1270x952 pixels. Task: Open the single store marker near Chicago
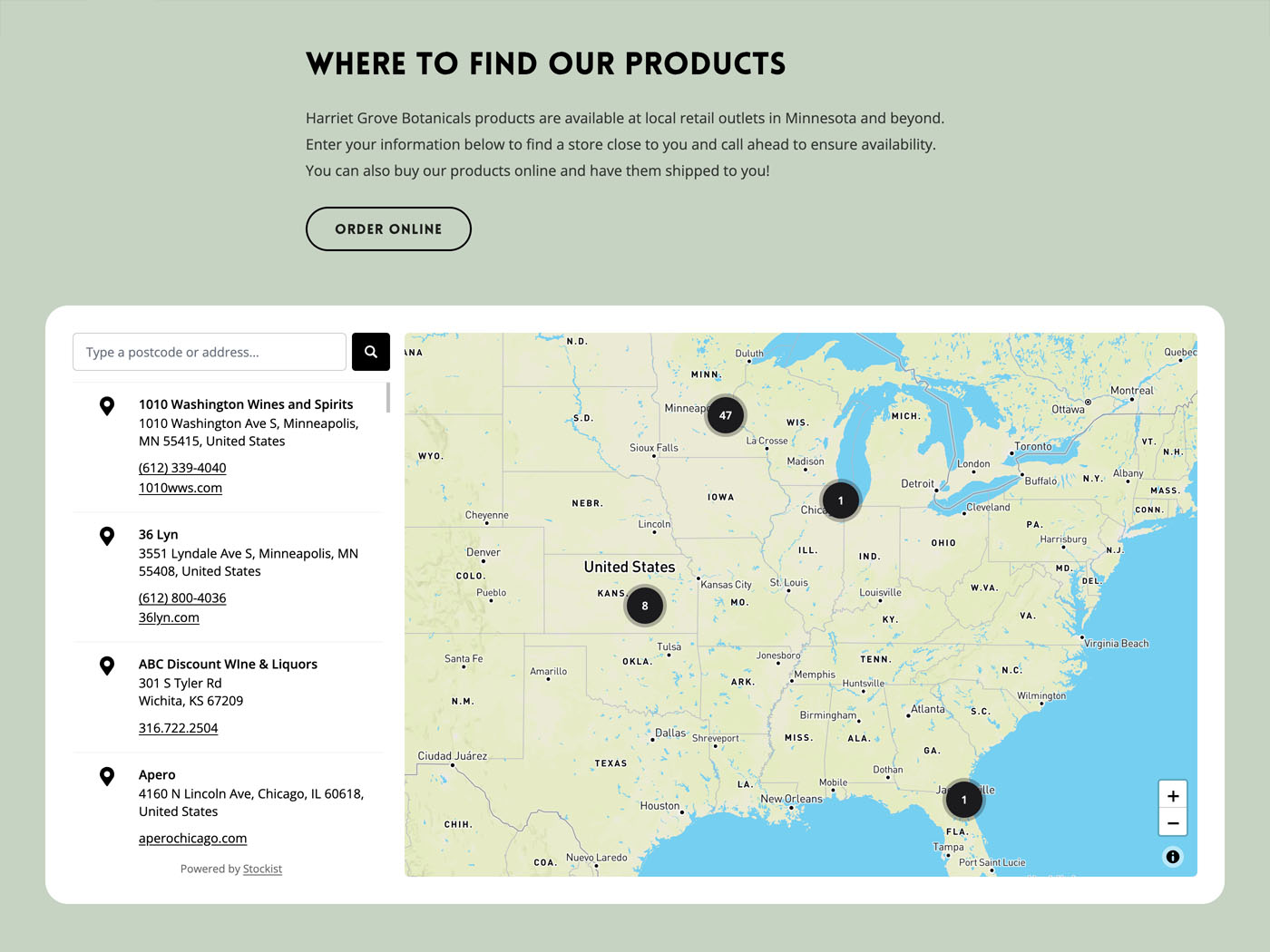pos(841,500)
